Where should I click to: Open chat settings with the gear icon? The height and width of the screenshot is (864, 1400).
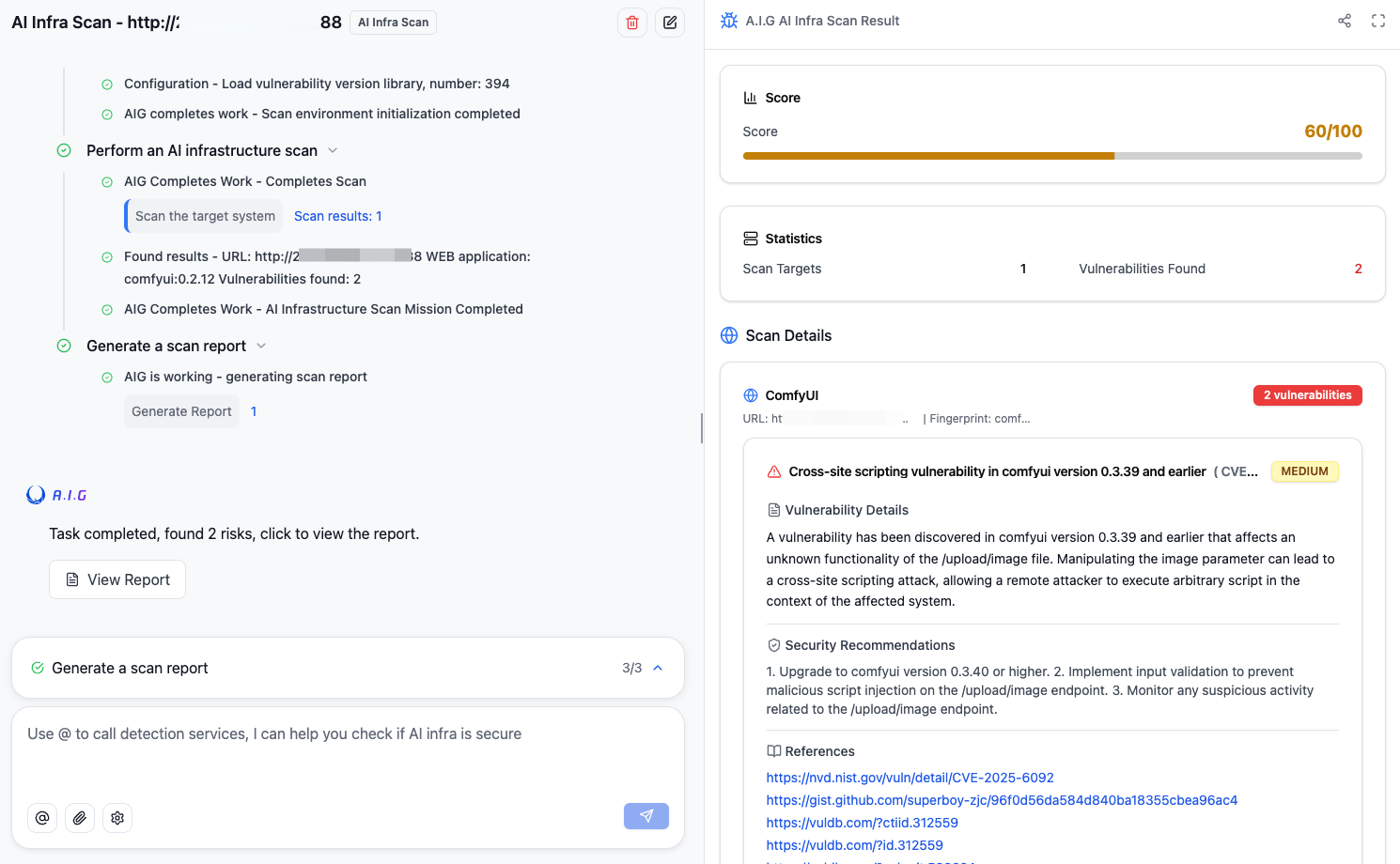point(117,818)
